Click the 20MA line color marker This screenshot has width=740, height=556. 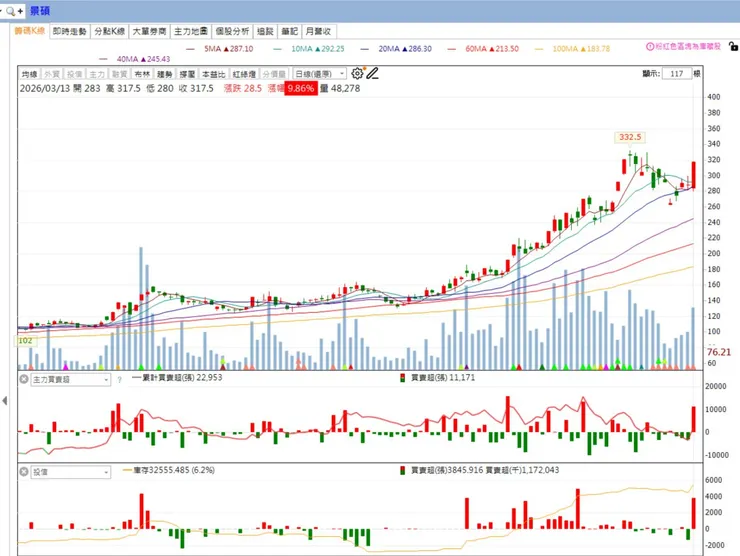365,49
